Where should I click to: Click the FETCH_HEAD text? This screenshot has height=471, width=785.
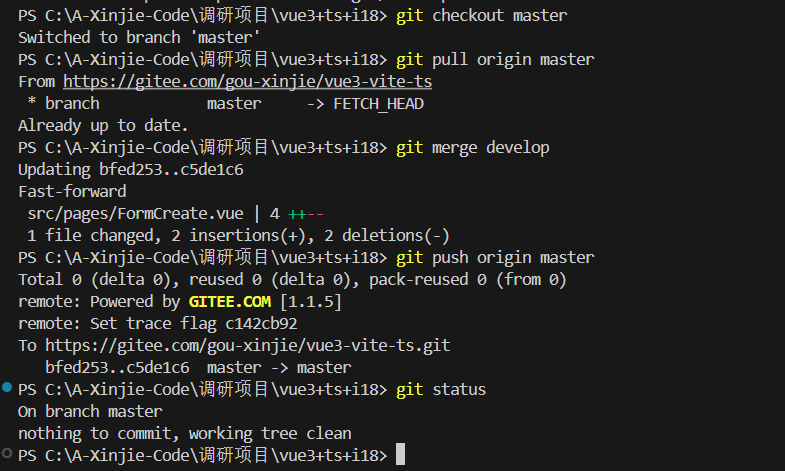[x=378, y=104]
